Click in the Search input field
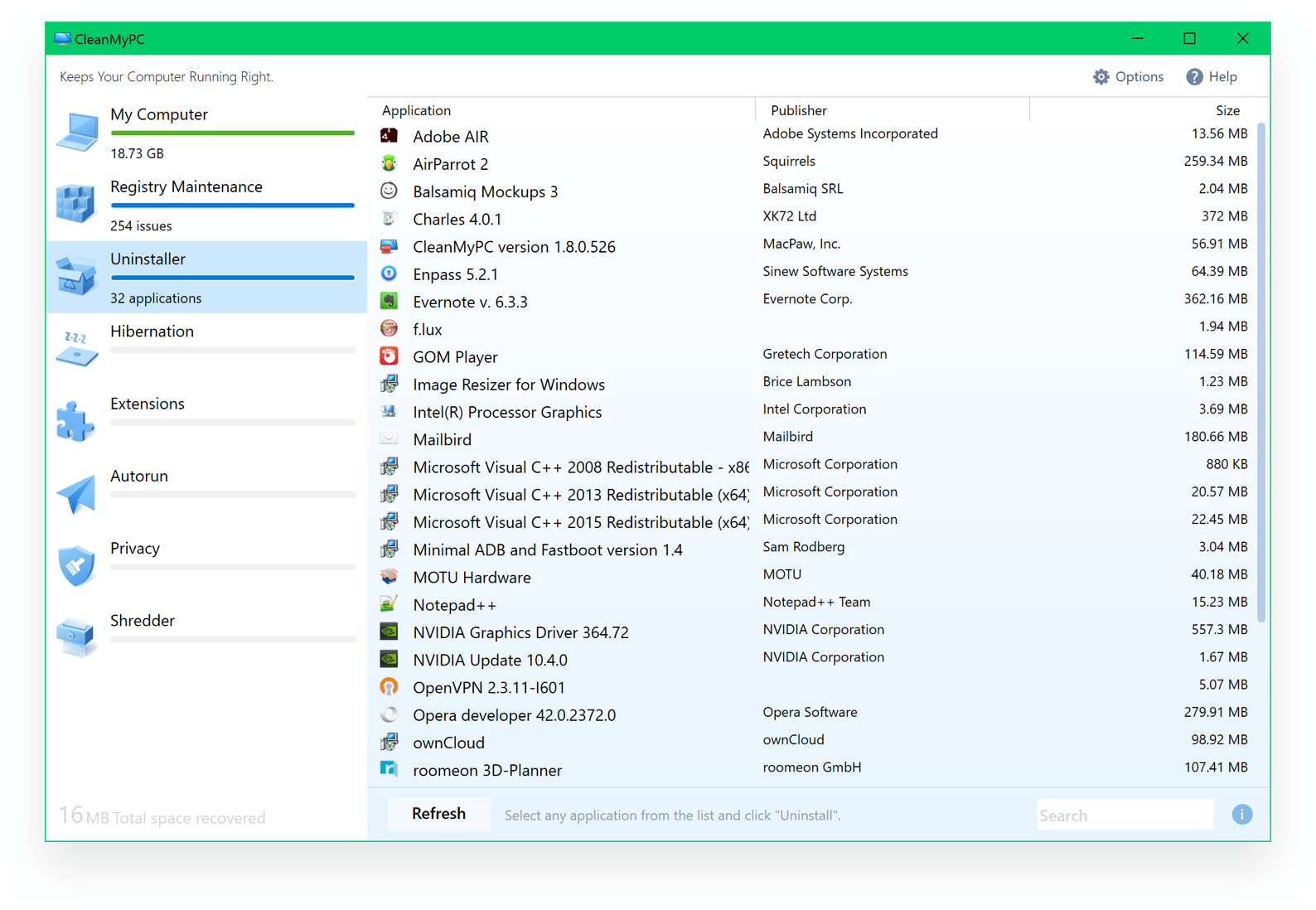Screen dimensions: 1316x910 click(x=1125, y=815)
